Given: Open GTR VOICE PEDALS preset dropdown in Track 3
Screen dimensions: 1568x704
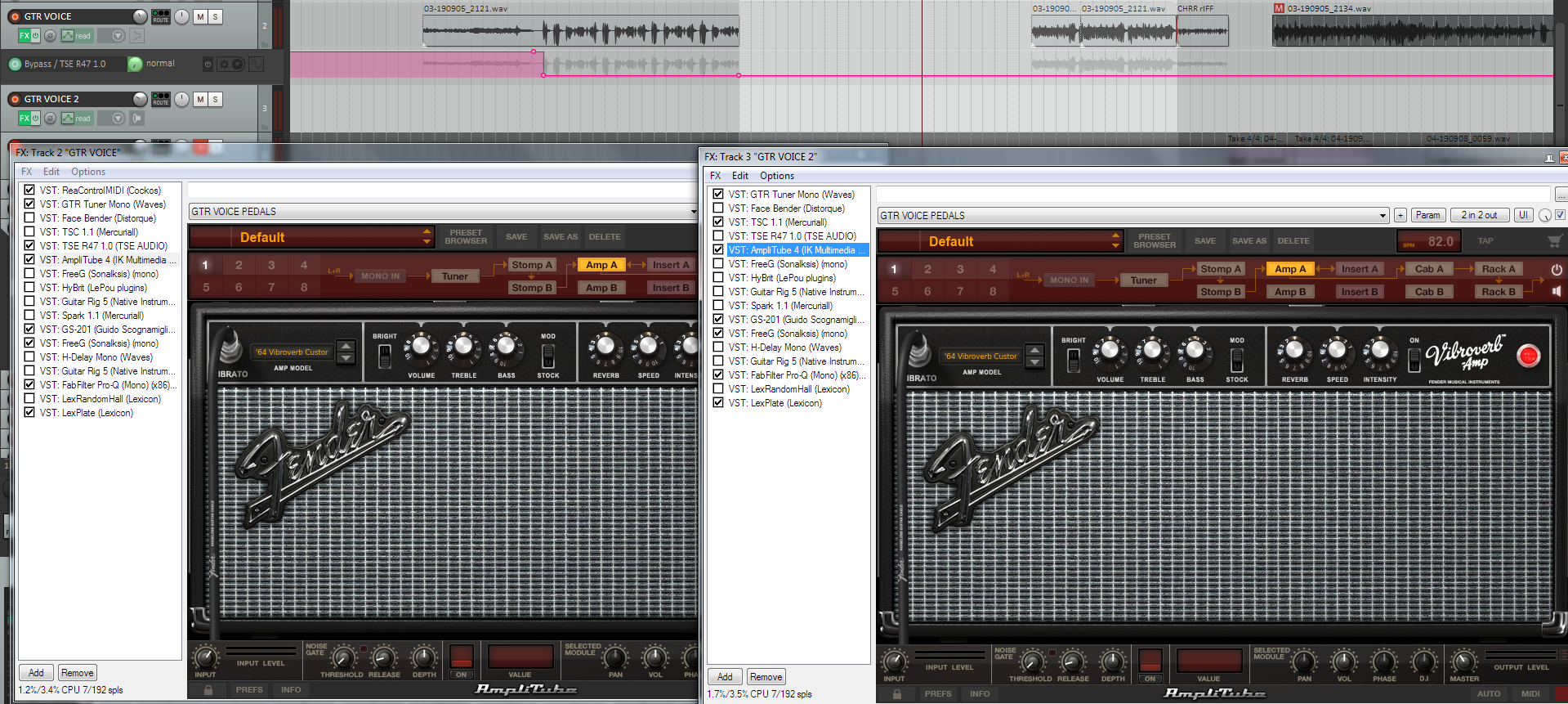Looking at the screenshot, I should tap(1133, 216).
